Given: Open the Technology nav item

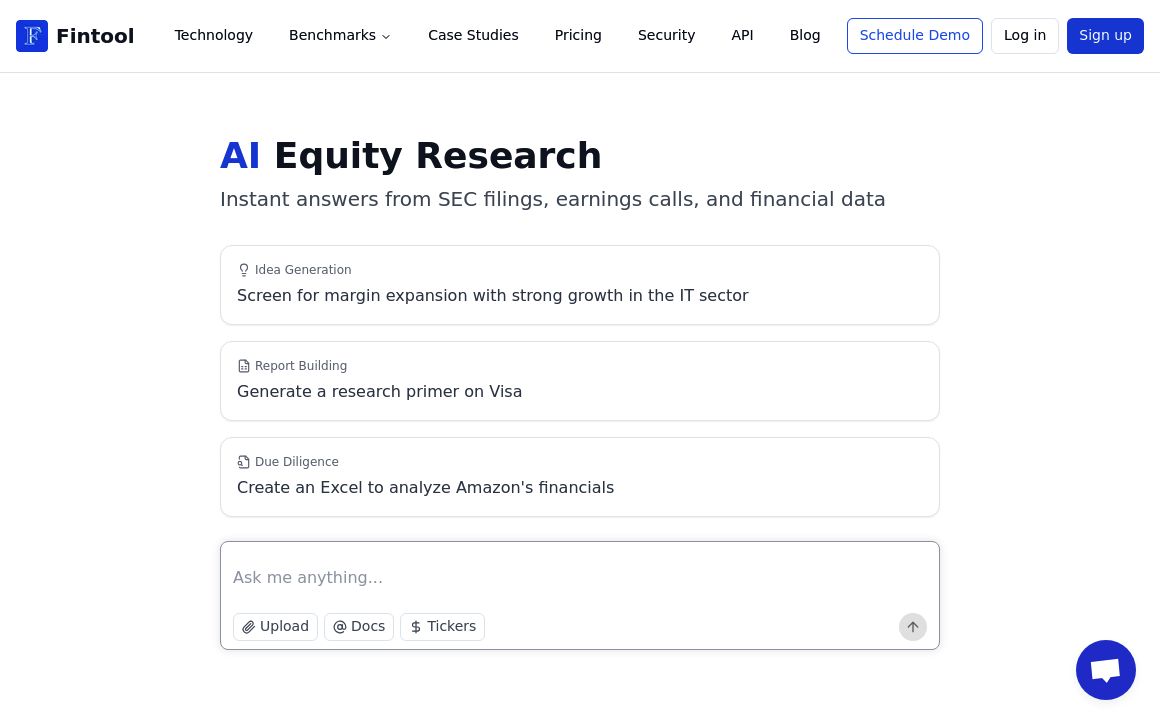Looking at the screenshot, I should (214, 36).
